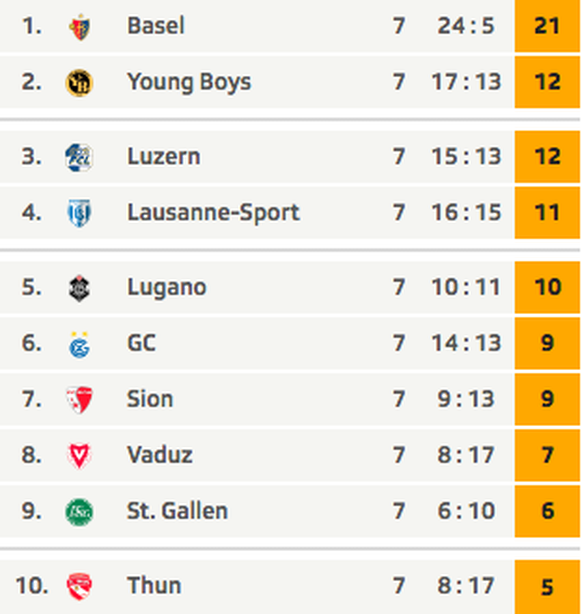Click the Lausanne-Sport crest icon

coord(79,213)
